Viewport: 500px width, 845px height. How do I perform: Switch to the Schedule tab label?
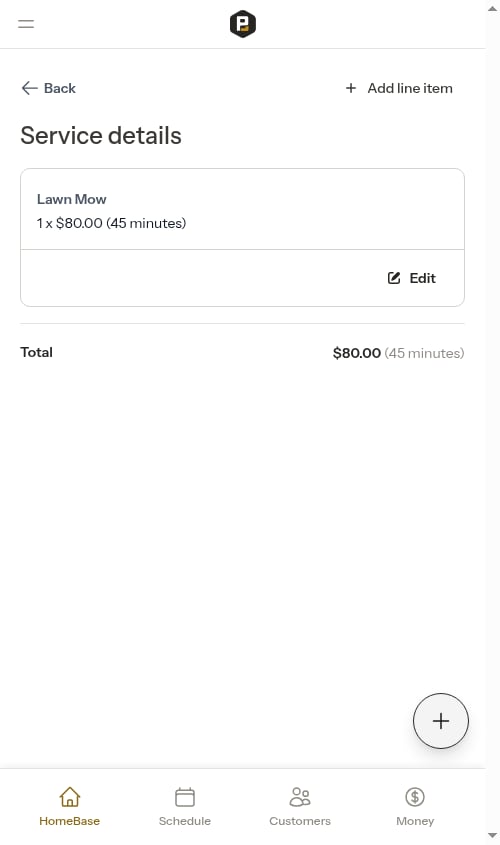185,821
